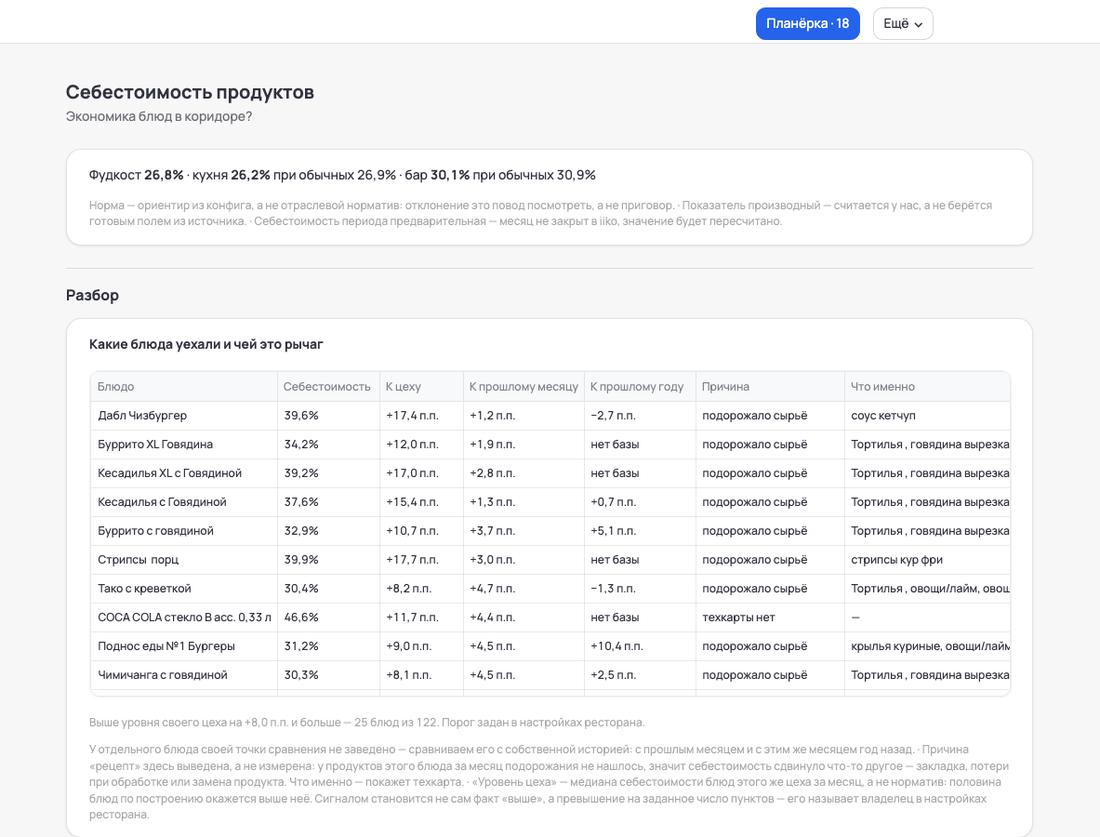Select the Тако с креветкой row
This screenshot has width=1100, height=837.
pyautogui.click(x=550, y=589)
